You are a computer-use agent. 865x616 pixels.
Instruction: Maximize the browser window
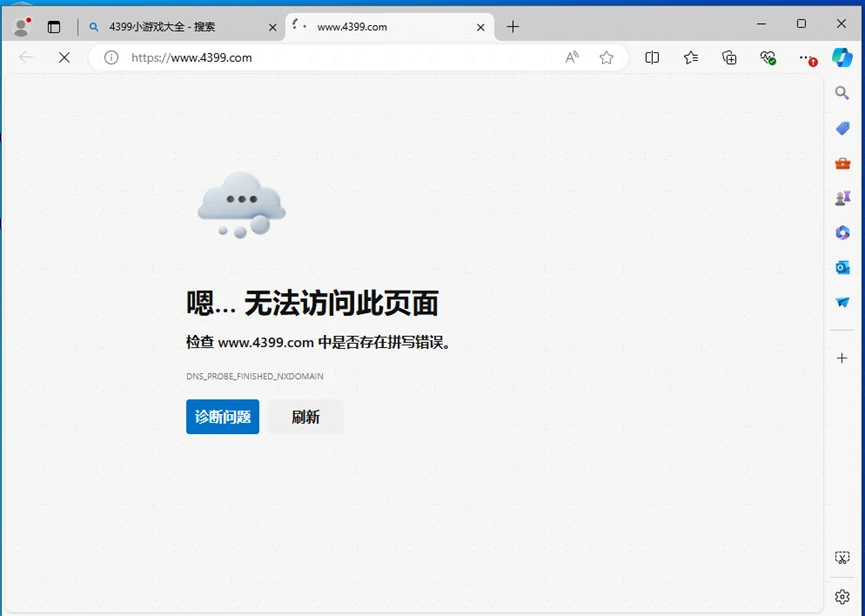pyautogui.click(x=801, y=24)
